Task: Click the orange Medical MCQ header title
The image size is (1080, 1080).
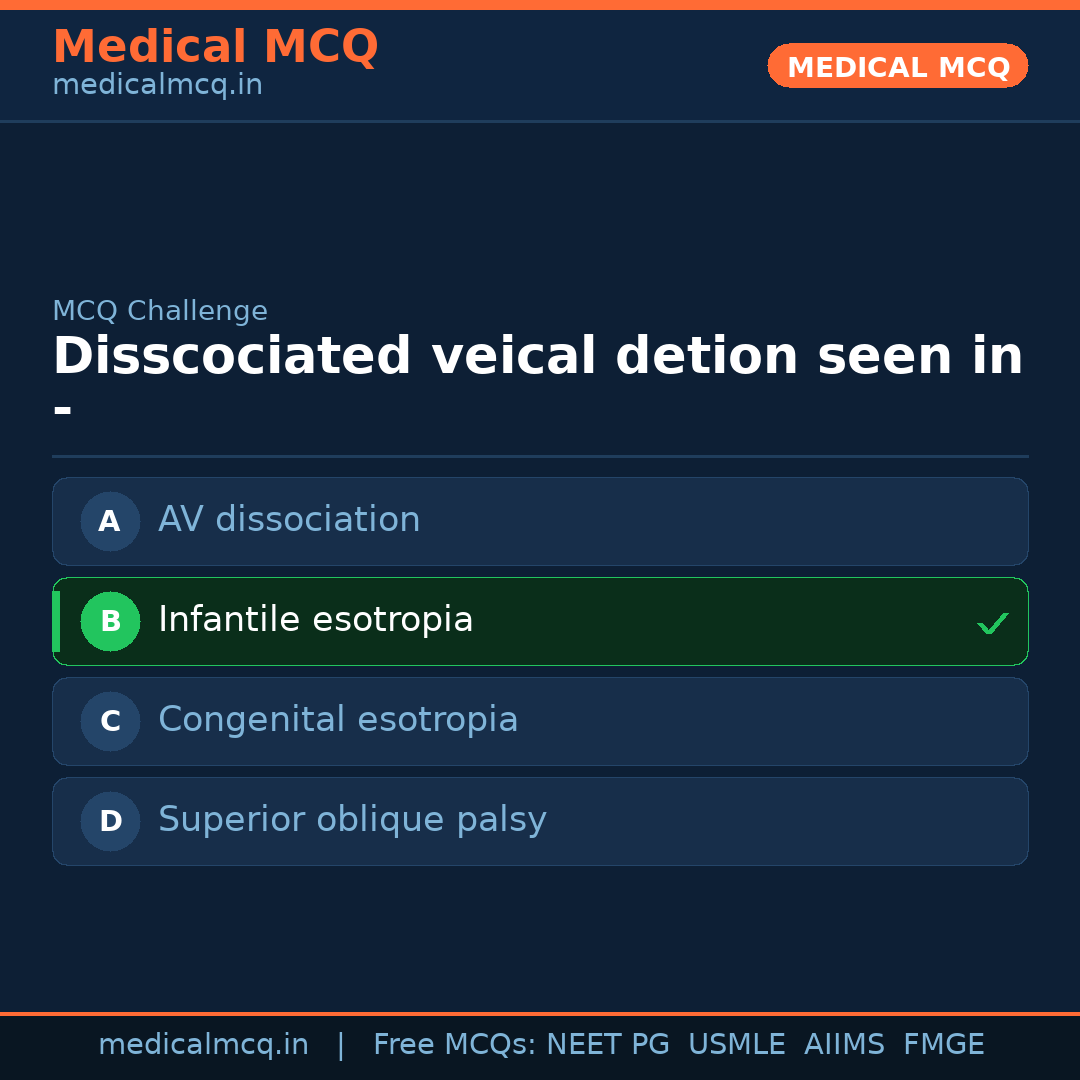Action: pos(215,47)
